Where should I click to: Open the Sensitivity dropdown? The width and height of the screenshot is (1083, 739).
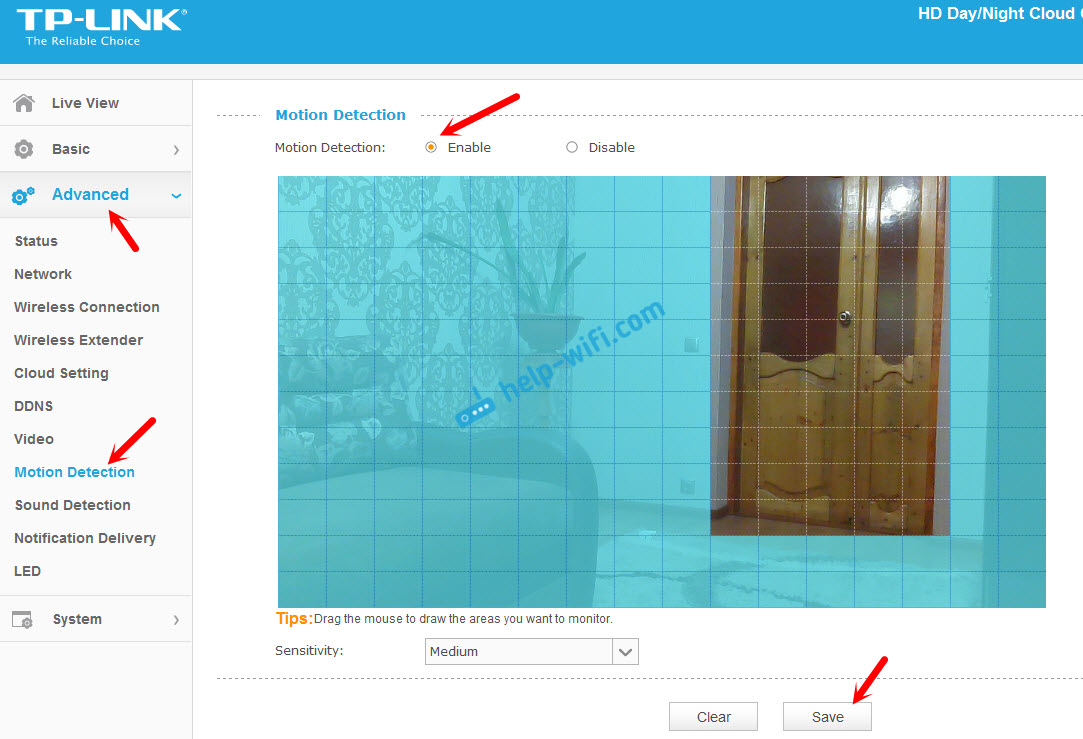pyautogui.click(x=626, y=652)
